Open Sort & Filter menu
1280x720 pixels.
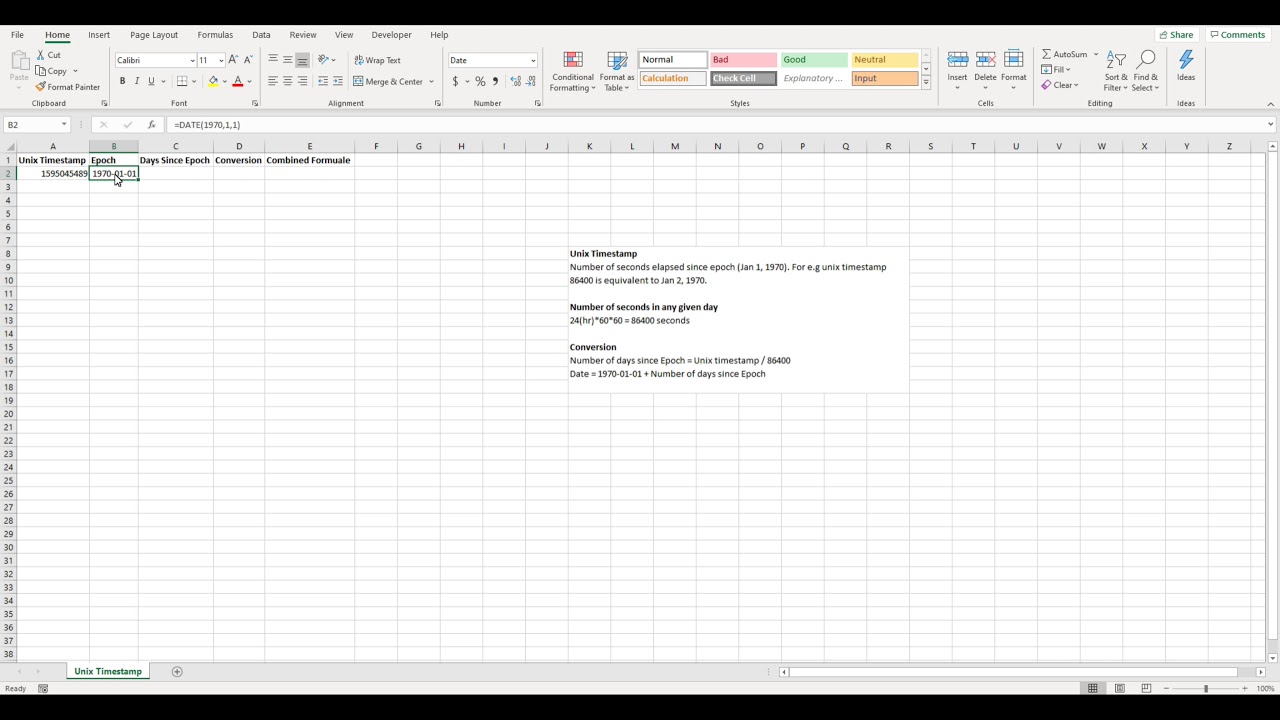tap(1116, 71)
